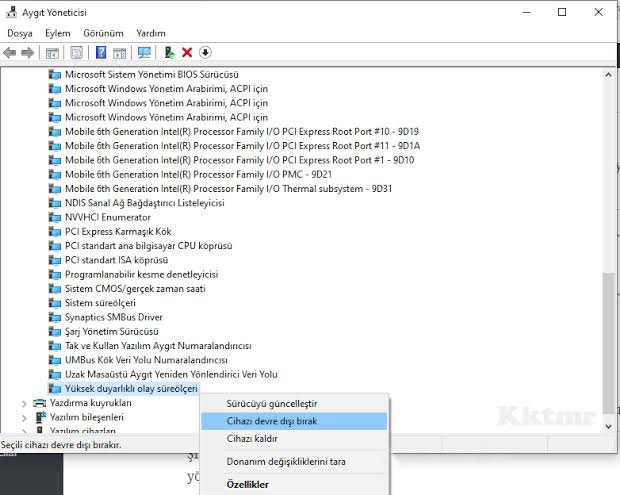Open Properties sheet toolbar icon
Screen dimensions: 620x495
76,53
